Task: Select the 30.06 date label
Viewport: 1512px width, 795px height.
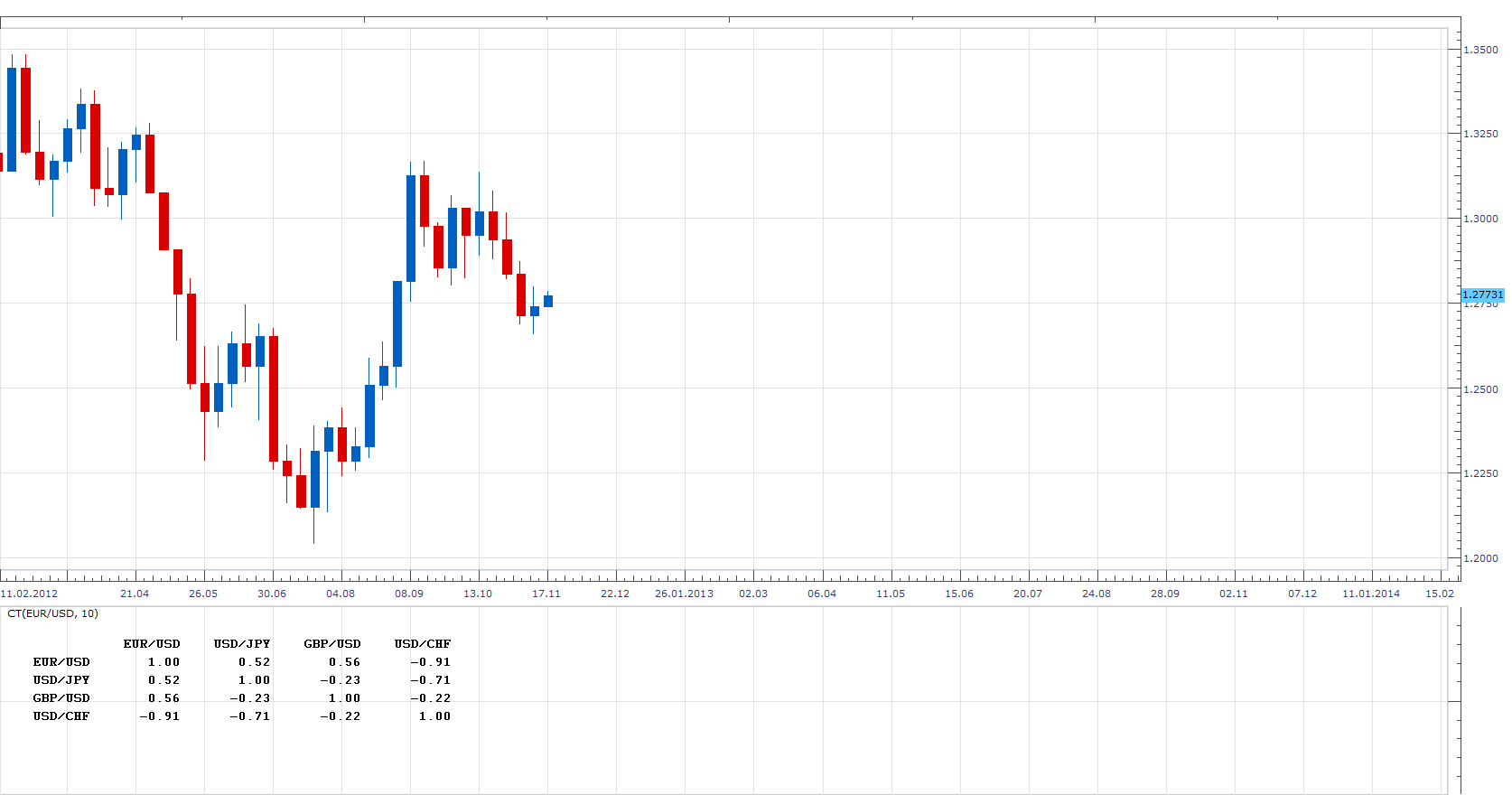Action: pos(272,594)
